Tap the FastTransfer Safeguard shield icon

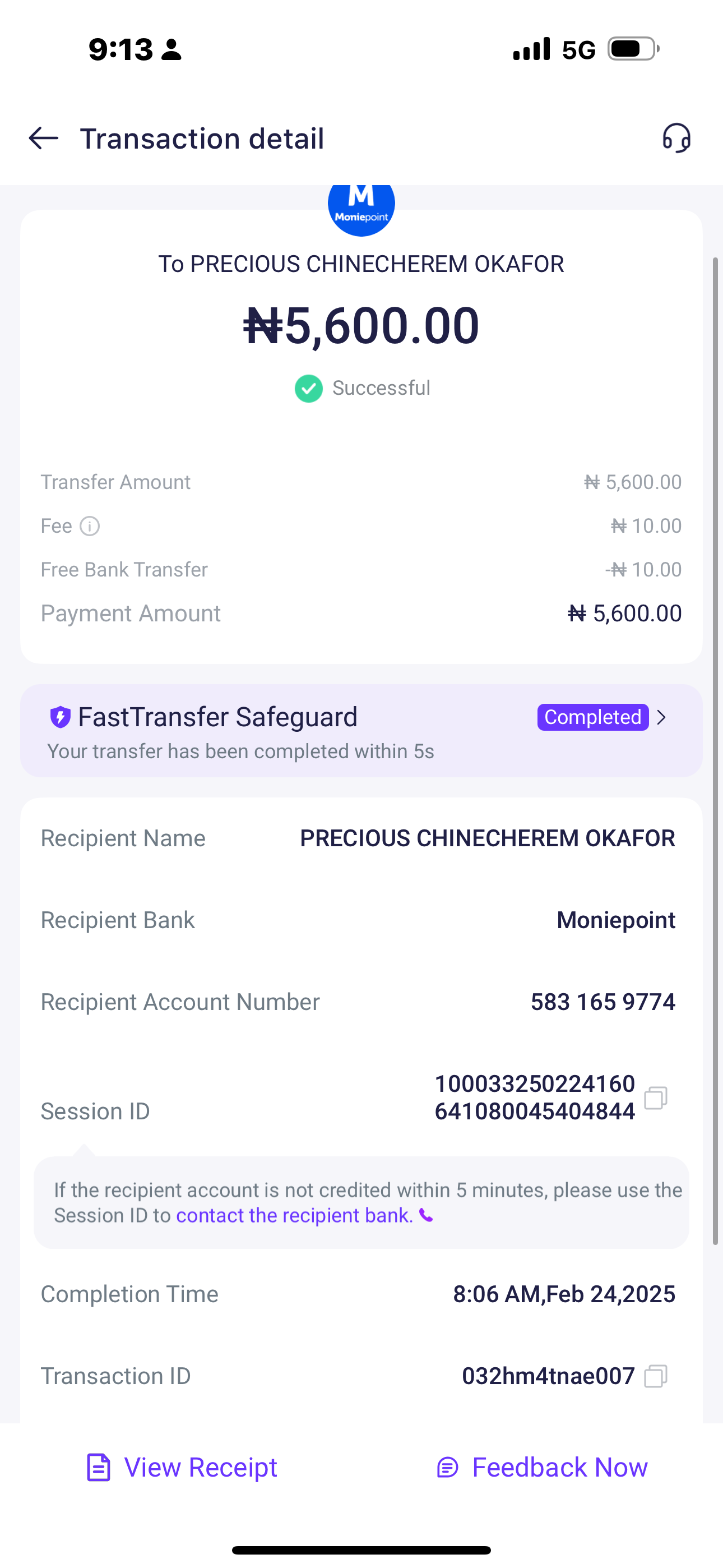pyautogui.click(x=61, y=717)
